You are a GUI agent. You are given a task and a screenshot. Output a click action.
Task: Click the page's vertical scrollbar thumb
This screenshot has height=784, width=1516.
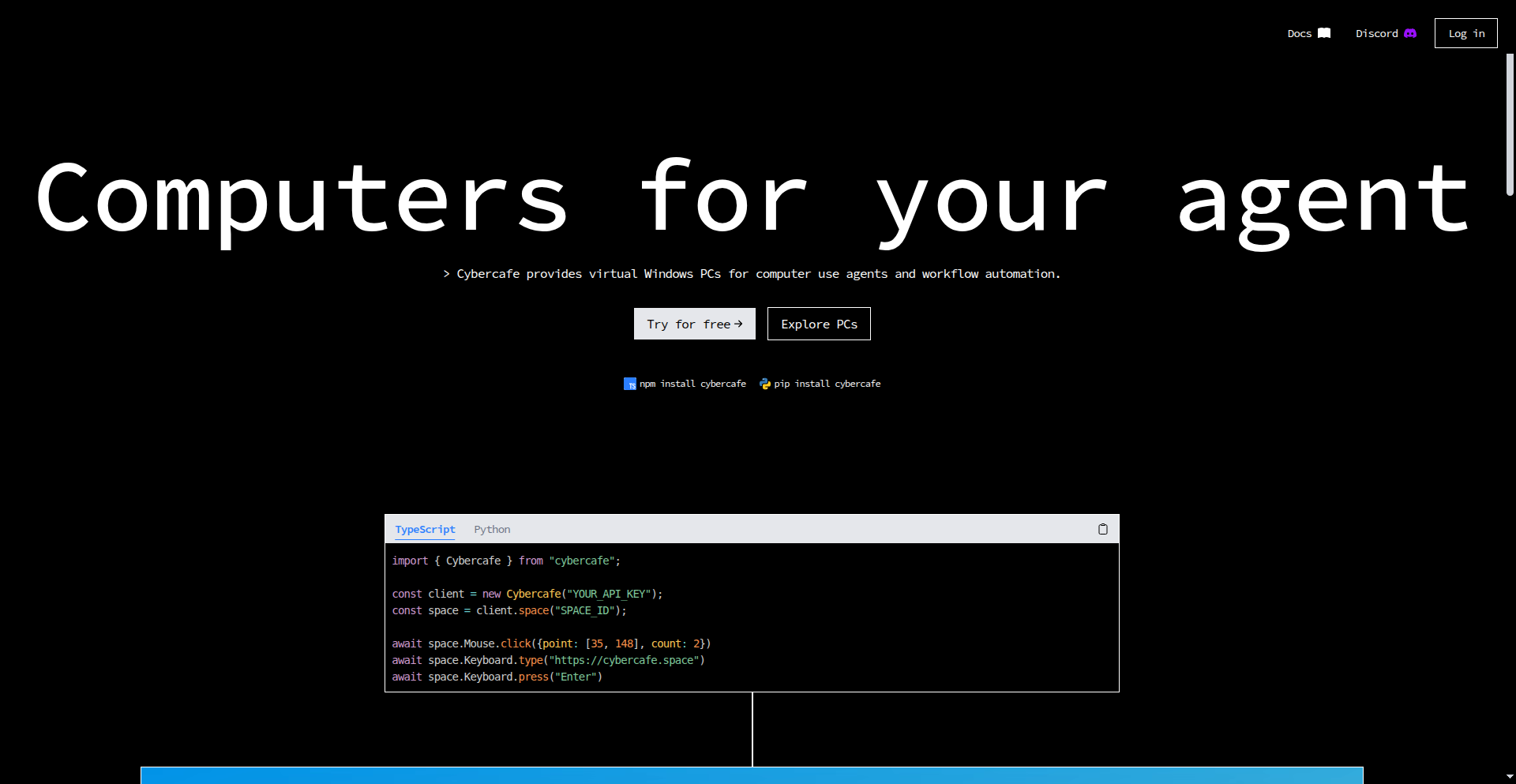tap(1510, 125)
